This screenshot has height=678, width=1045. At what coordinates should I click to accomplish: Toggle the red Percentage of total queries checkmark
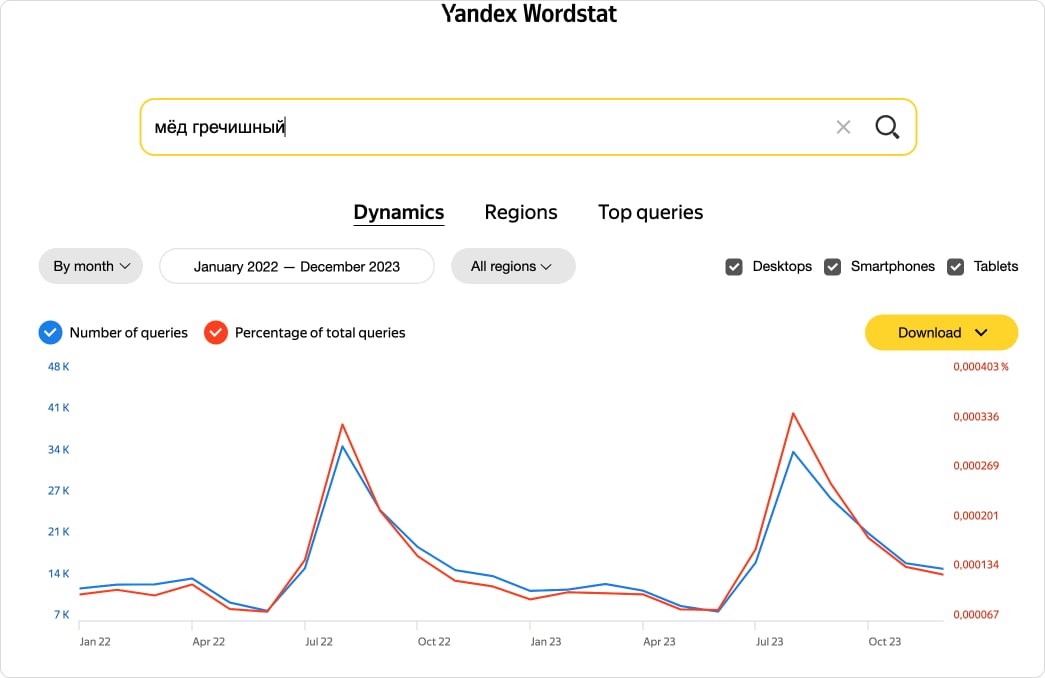(x=216, y=333)
